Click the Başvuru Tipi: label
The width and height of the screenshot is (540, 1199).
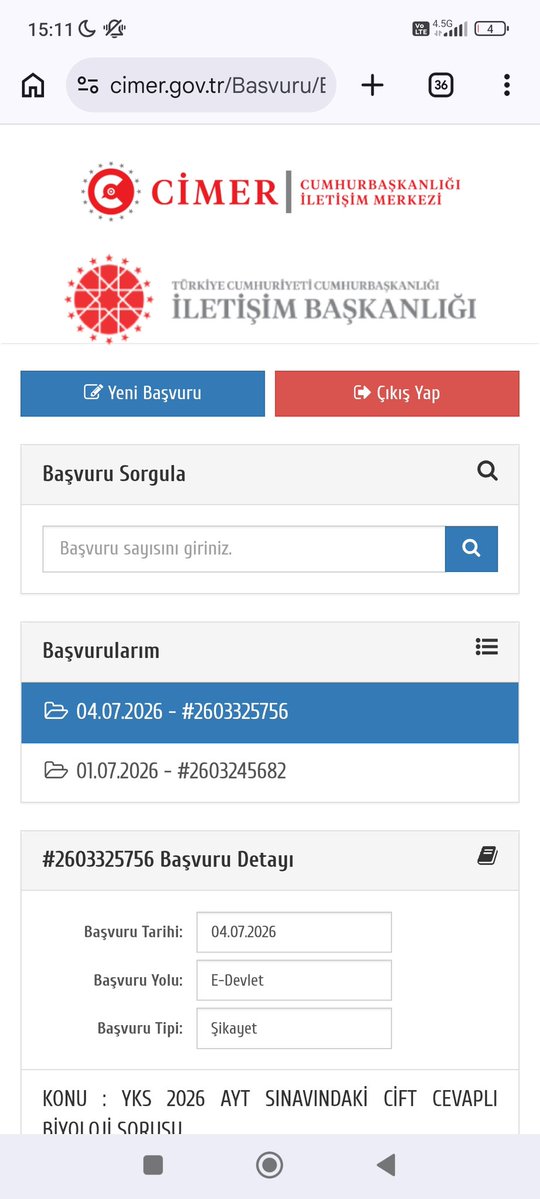[140, 1028]
